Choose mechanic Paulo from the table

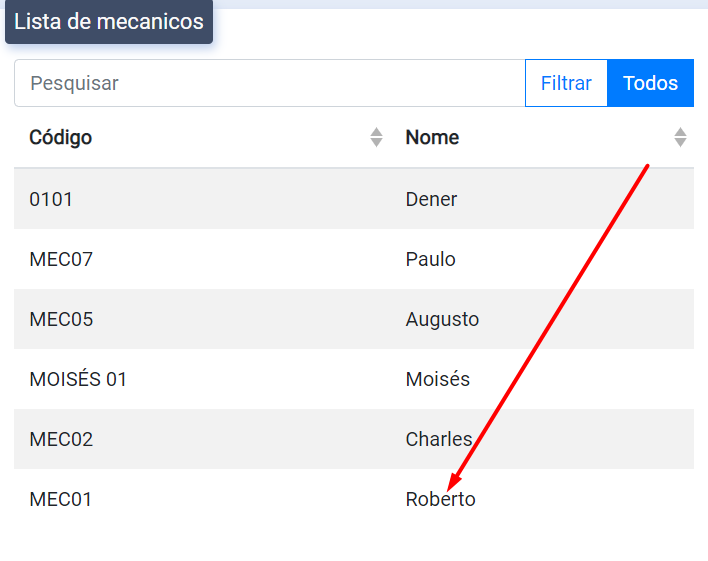coord(430,259)
